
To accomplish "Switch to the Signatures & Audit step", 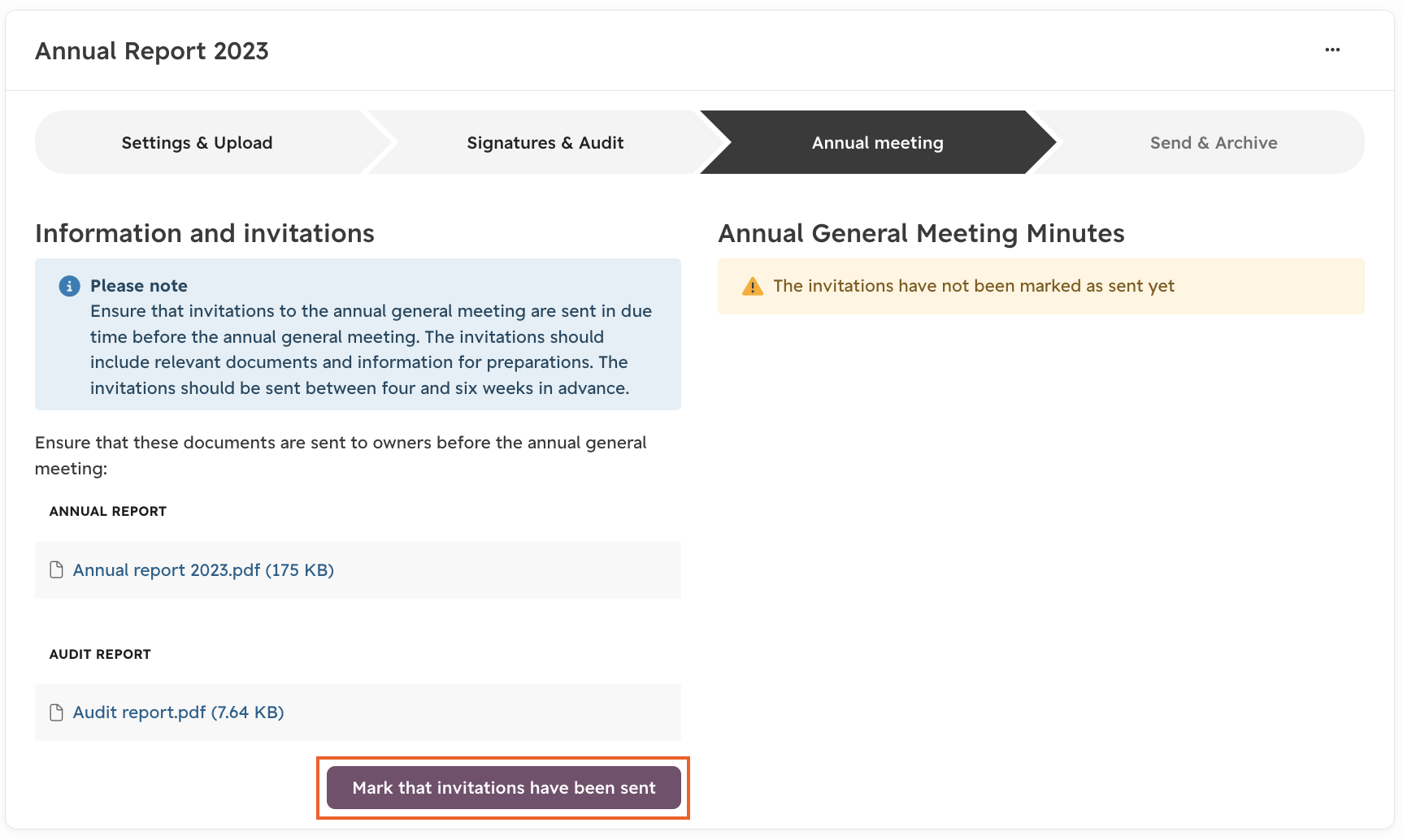I will [545, 142].
